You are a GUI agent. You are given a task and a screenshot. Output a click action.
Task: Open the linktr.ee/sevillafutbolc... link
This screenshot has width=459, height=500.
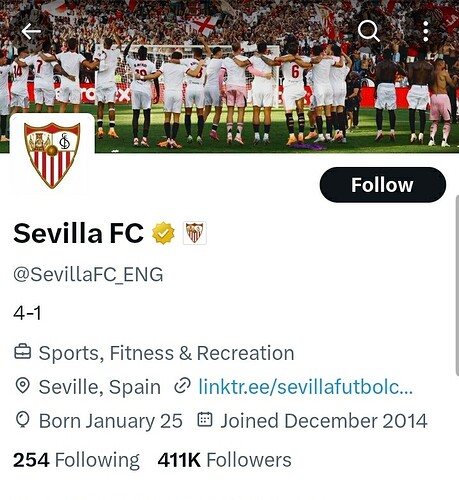(306, 387)
